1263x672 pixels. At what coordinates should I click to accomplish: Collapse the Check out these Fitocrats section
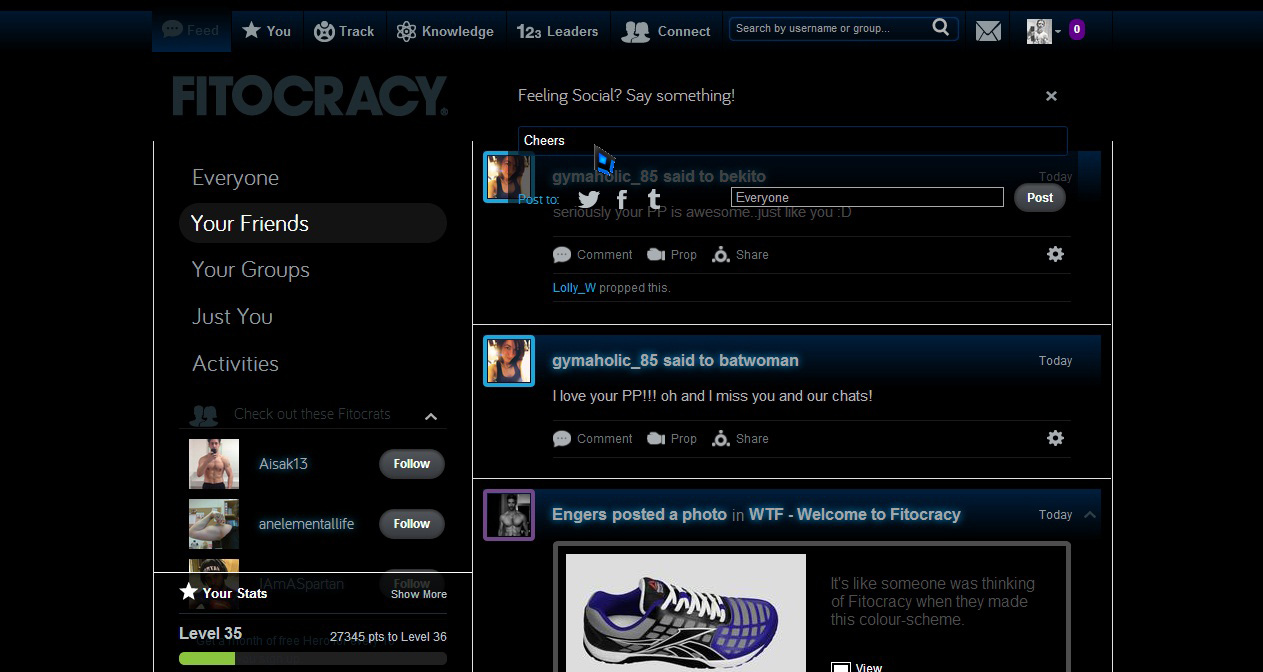click(x=431, y=416)
